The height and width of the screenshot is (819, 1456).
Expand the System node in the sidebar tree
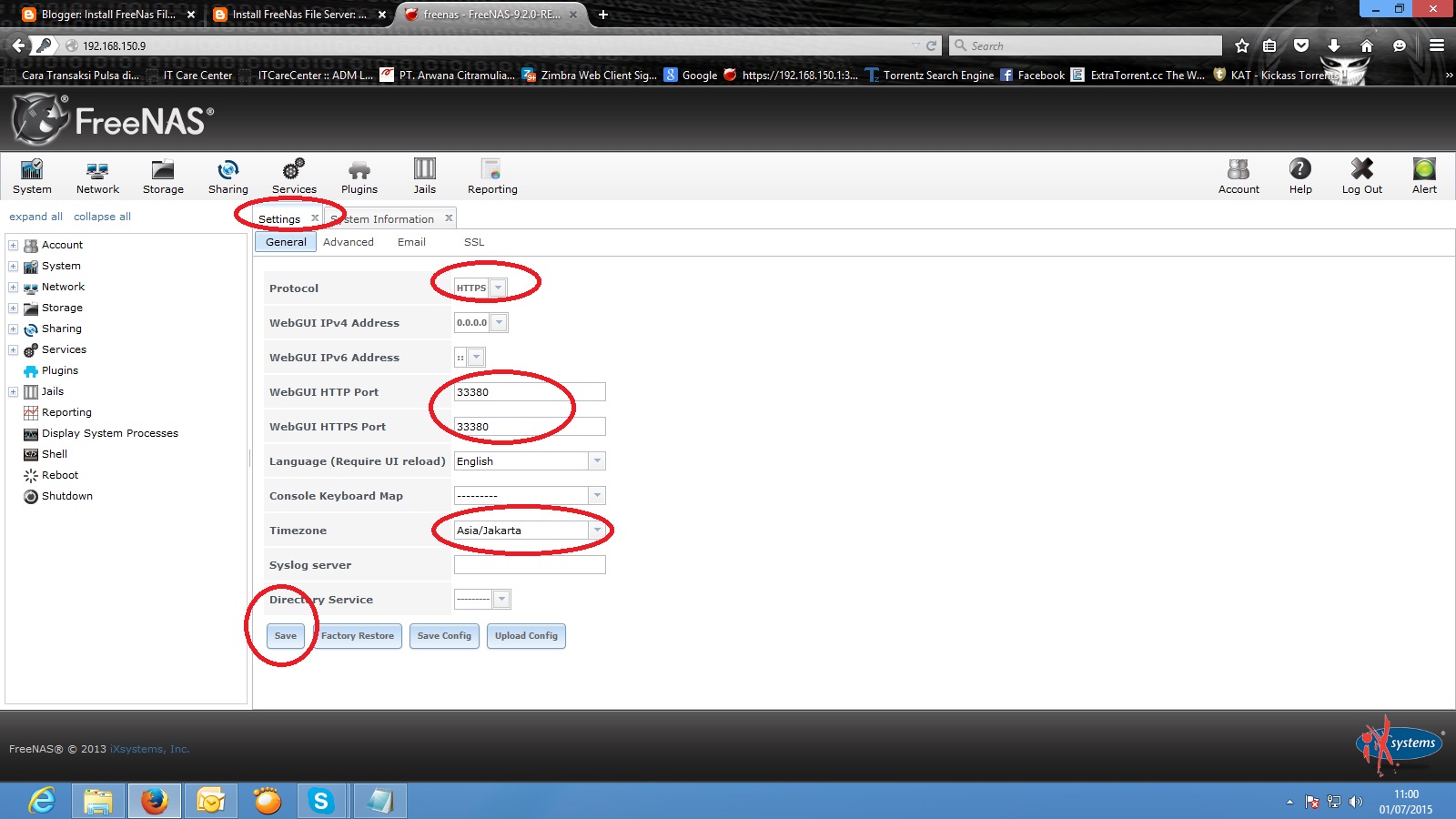13,267
